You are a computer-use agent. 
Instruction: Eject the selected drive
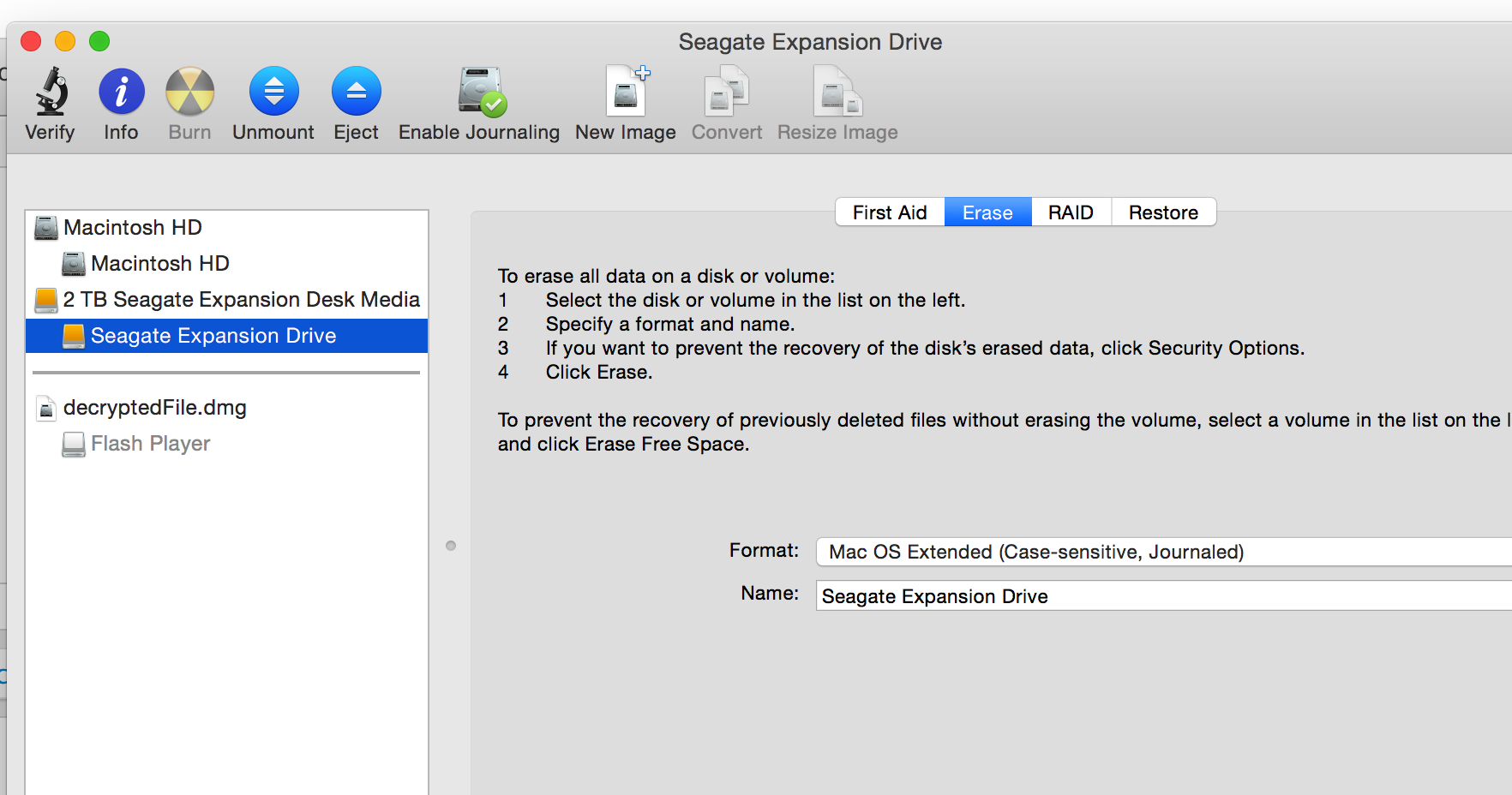tap(357, 92)
